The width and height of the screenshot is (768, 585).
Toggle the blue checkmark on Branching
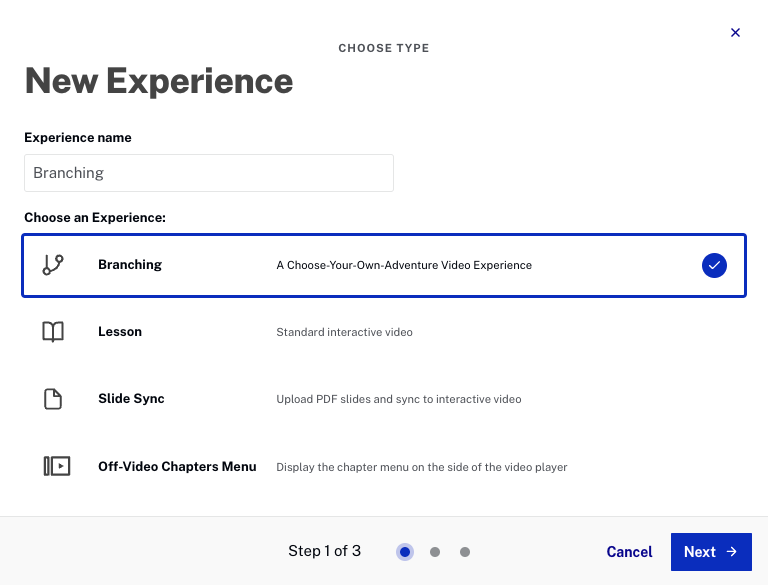(x=714, y=265)
